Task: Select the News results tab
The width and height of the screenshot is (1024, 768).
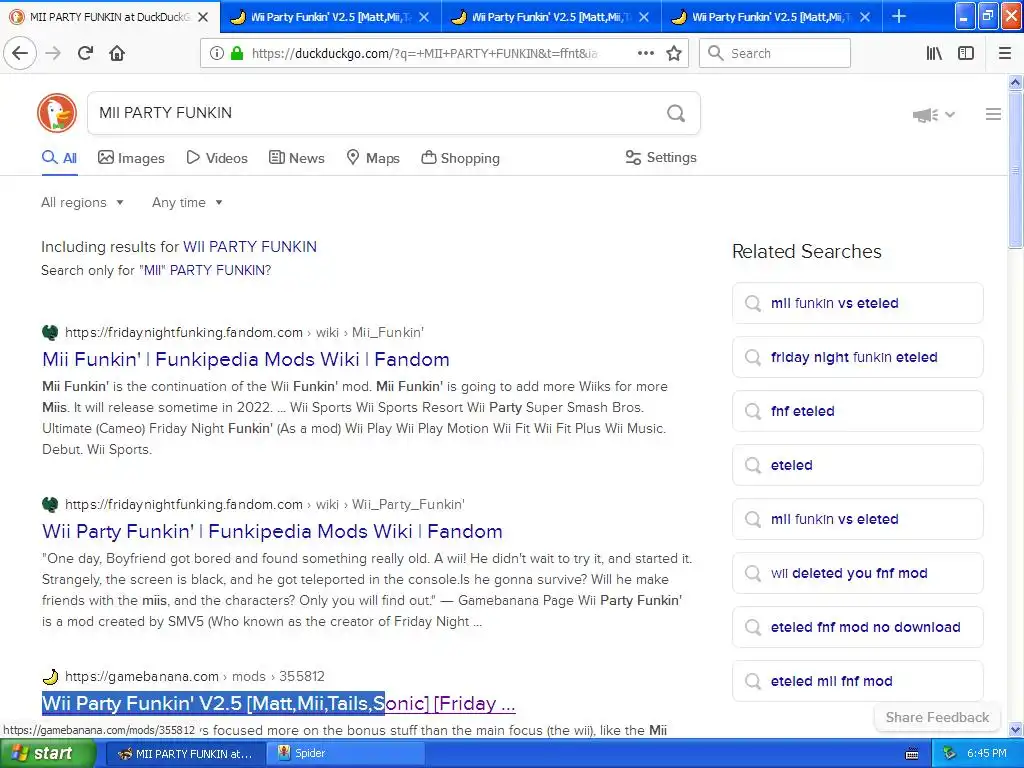Action: click(296, 158)
